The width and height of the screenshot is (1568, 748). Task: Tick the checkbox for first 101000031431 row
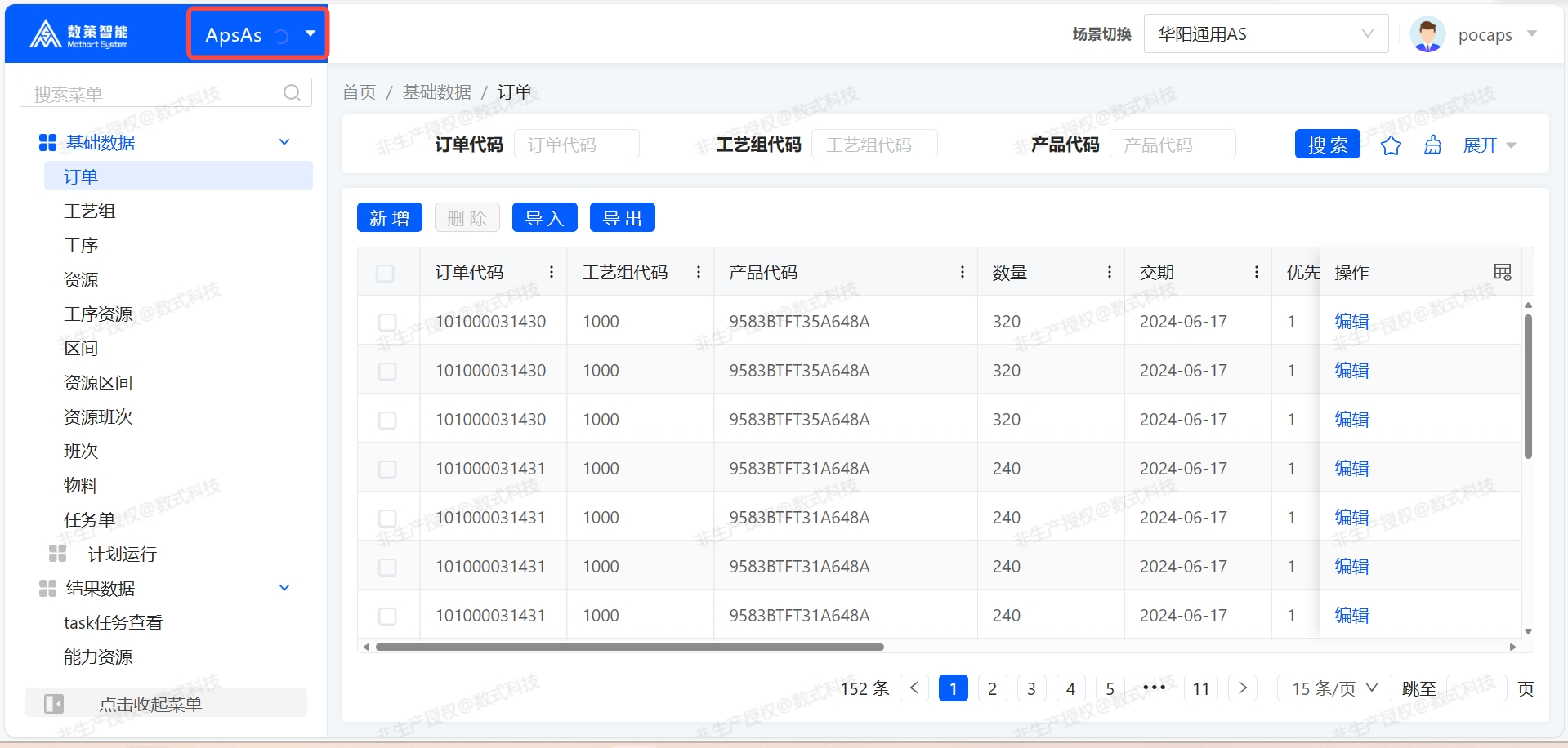pyautogui.click(x=387, y=469)
